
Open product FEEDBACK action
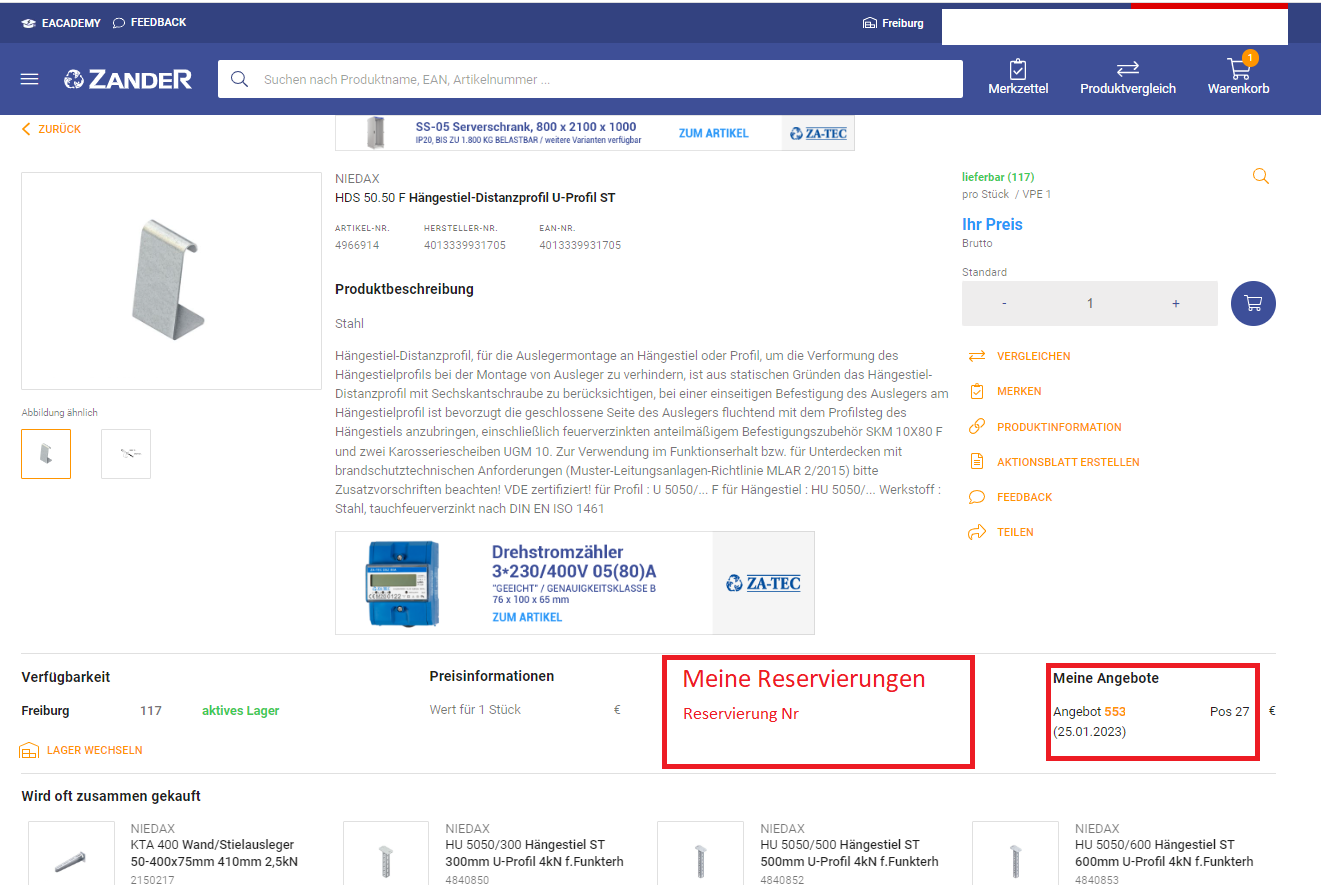pos(1010,497)
